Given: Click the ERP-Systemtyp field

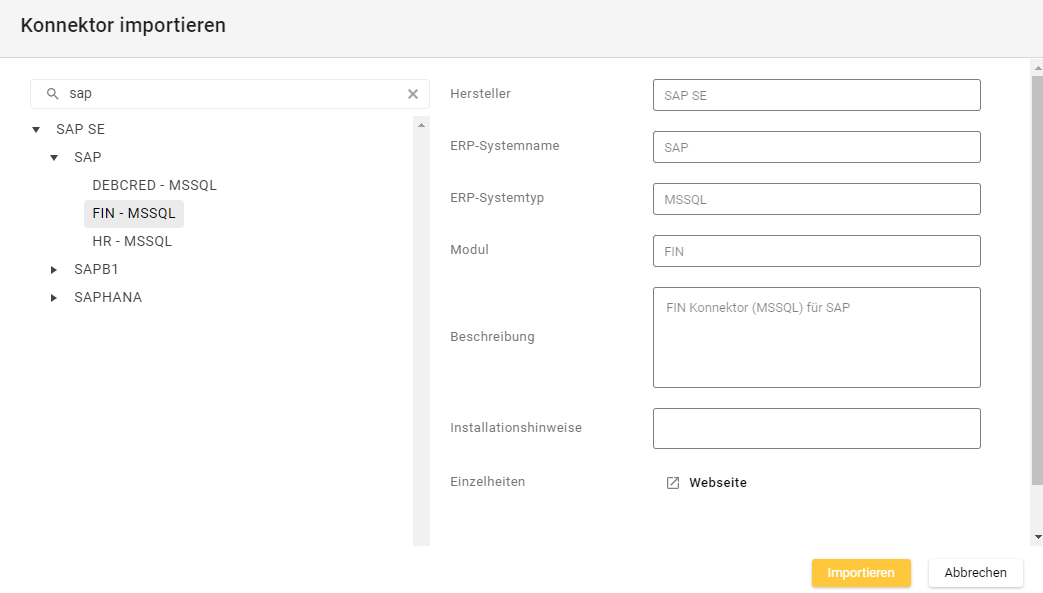Looking at the screenshot, I should point(816,199).
